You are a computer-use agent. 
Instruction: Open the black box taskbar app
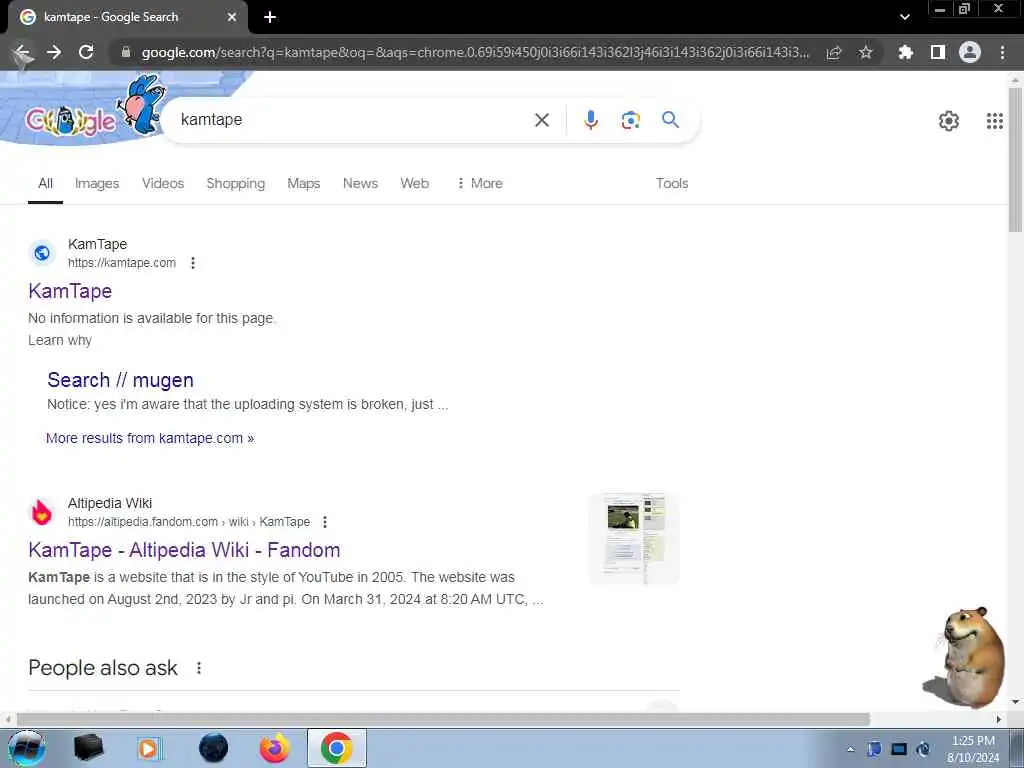[x=88, y=748]
